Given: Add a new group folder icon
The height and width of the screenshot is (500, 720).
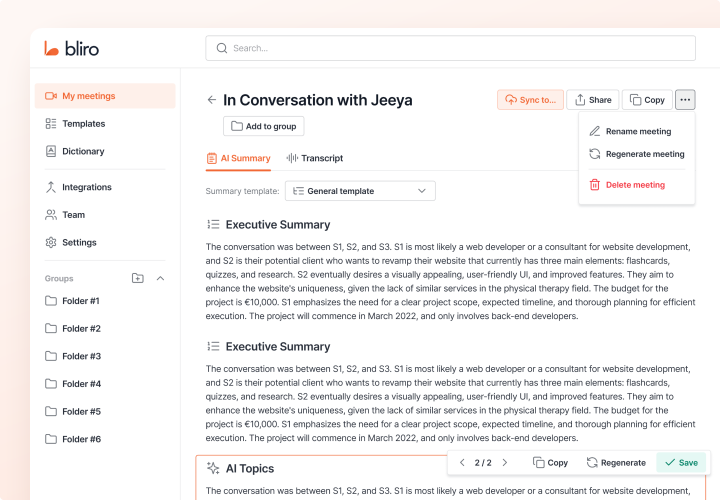Looking at the screenshot, I should click(138, 278).
